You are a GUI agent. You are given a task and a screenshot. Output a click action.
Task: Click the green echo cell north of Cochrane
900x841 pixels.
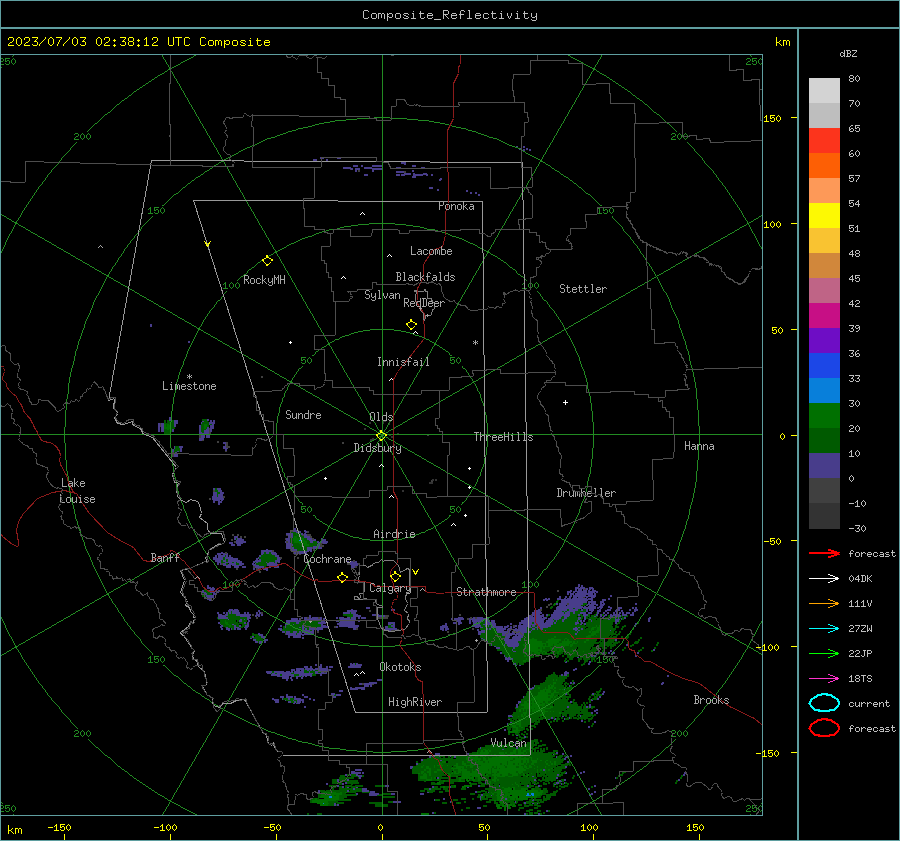pyautogui.click(x=301, y=541)
